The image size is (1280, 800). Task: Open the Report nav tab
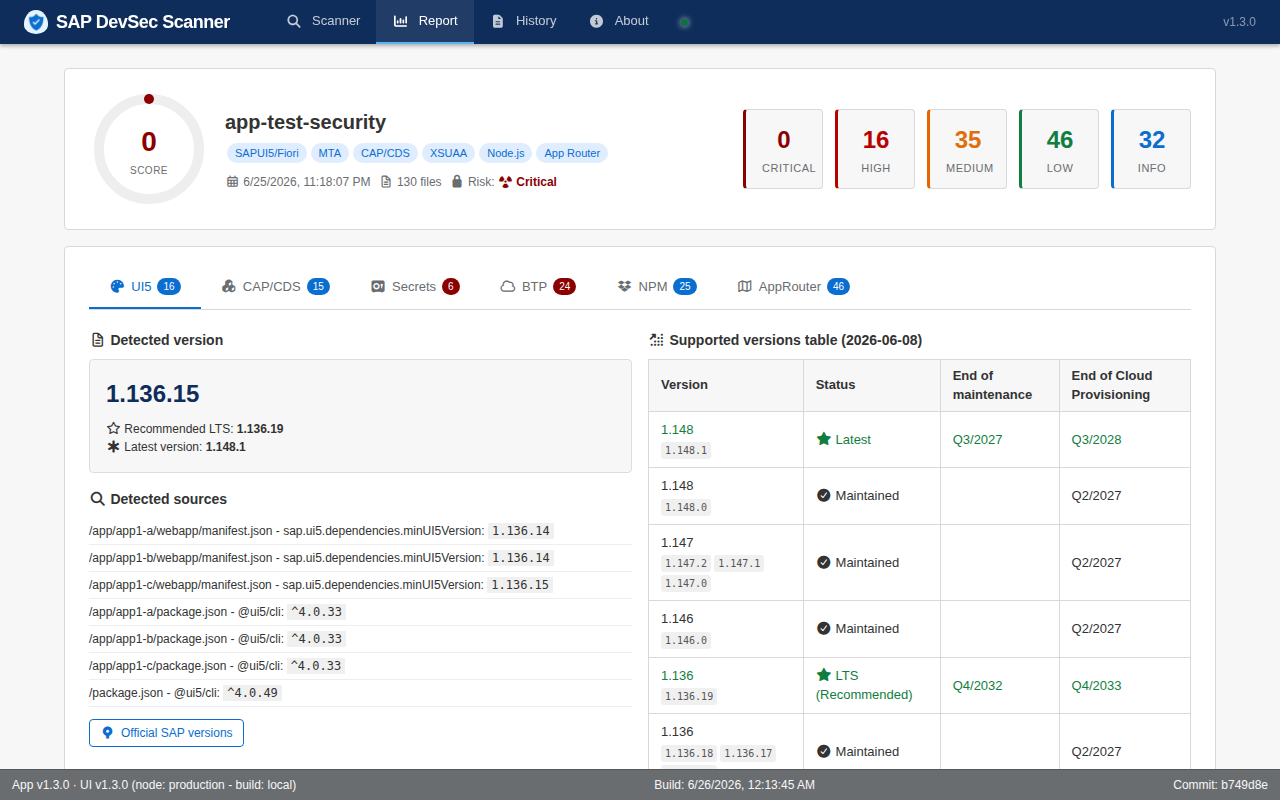tap(425, 21)
